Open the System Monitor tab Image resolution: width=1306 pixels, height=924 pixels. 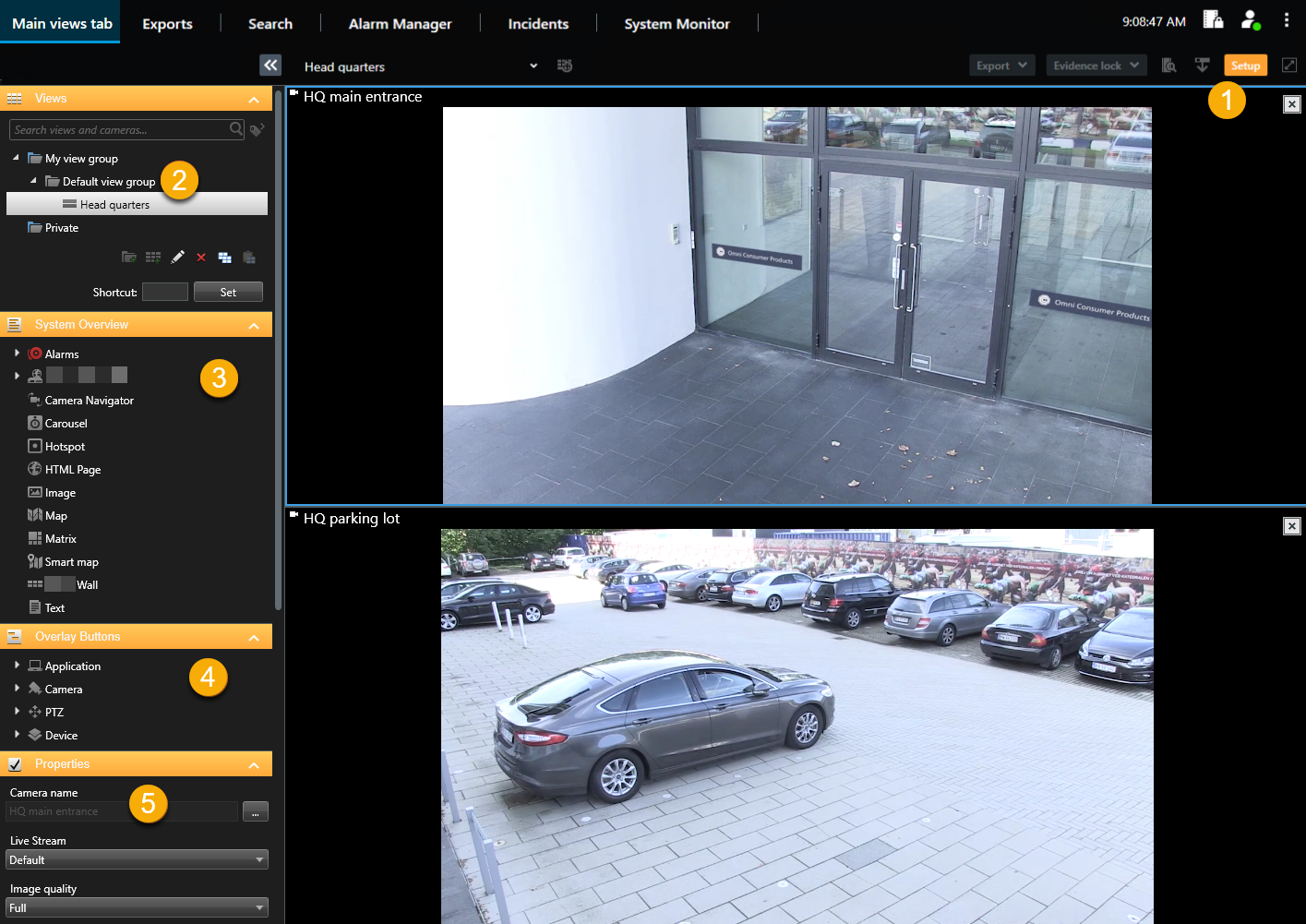coord(677,24)
